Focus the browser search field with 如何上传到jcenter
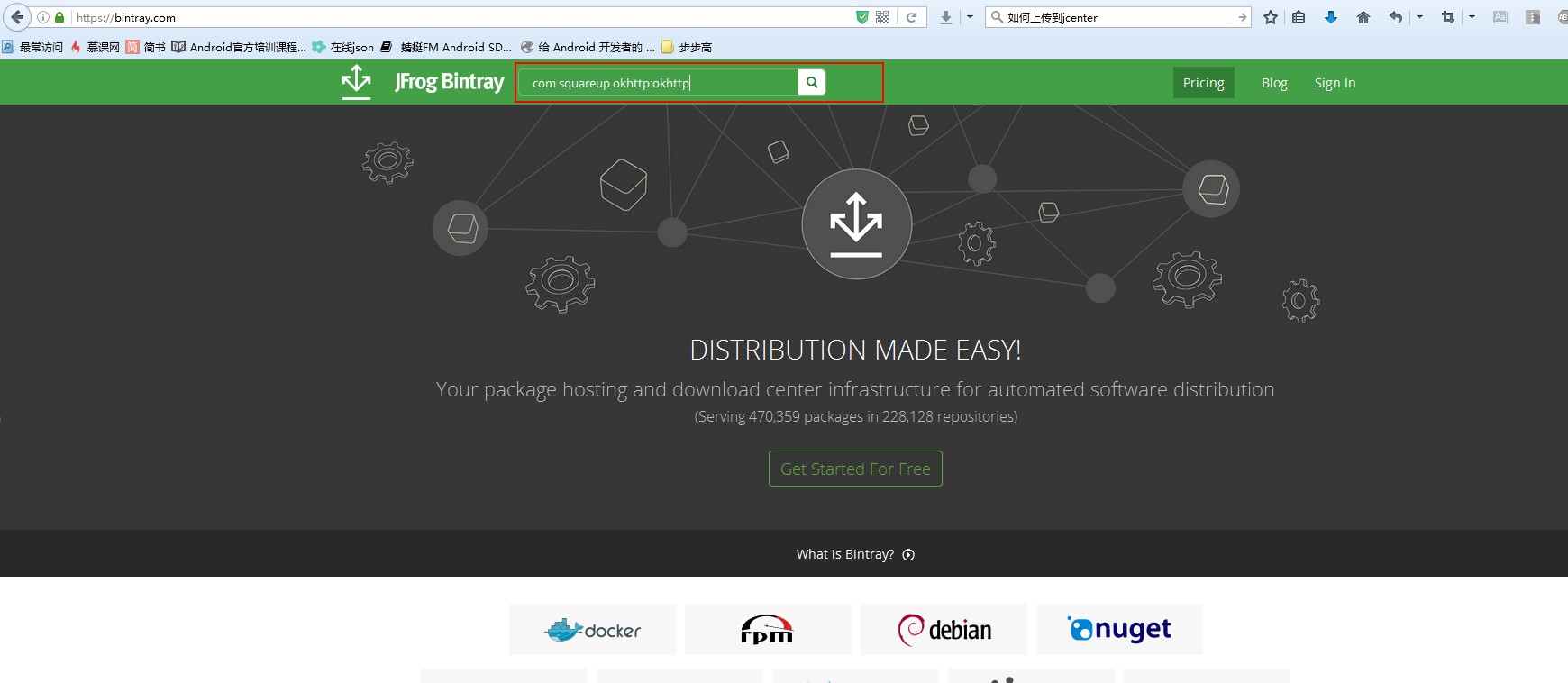Image resolution: width=1568 pixels, height=683 pixels. [x=1120, y=17]
